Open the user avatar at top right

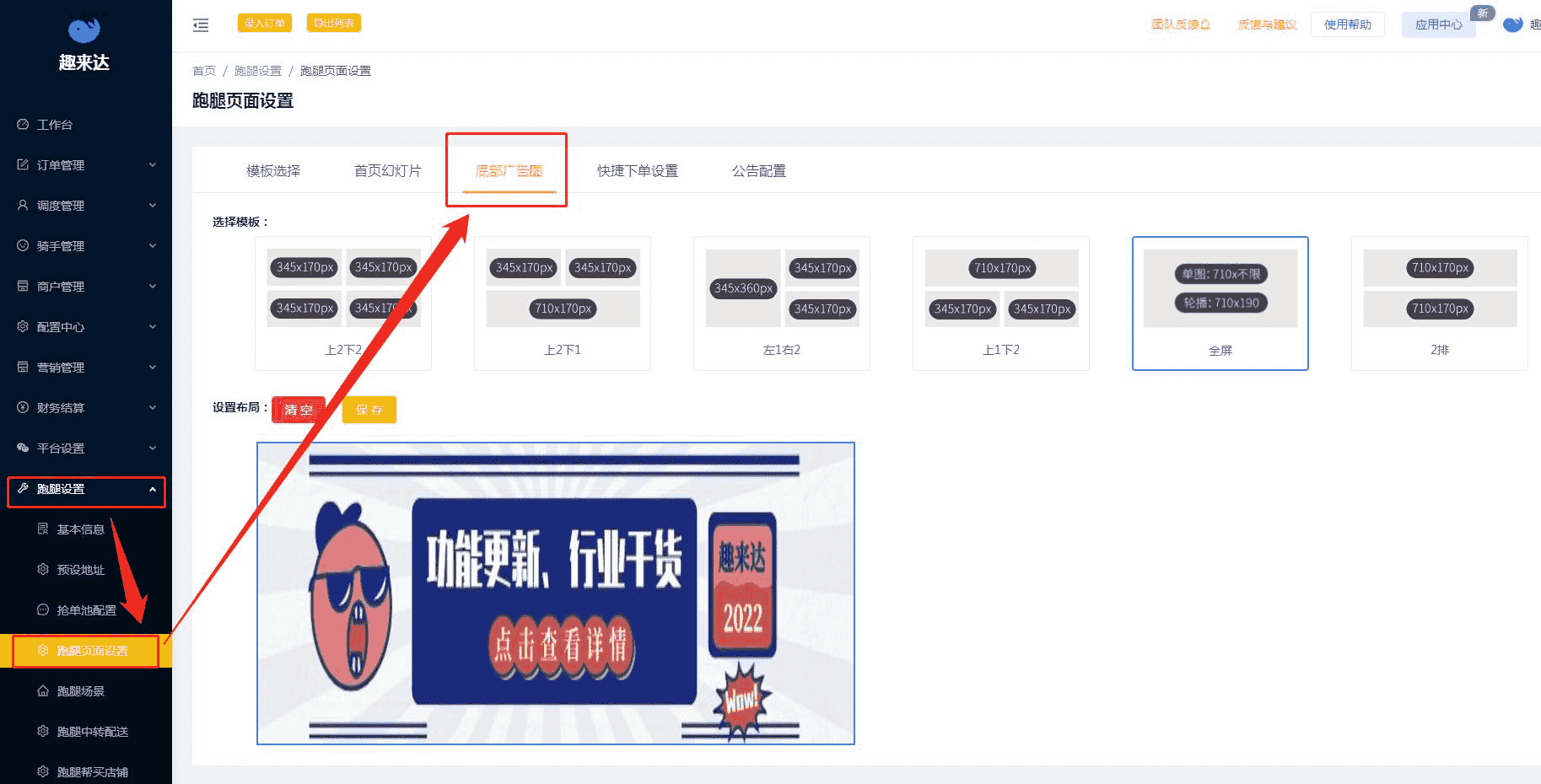(1513, 24)
